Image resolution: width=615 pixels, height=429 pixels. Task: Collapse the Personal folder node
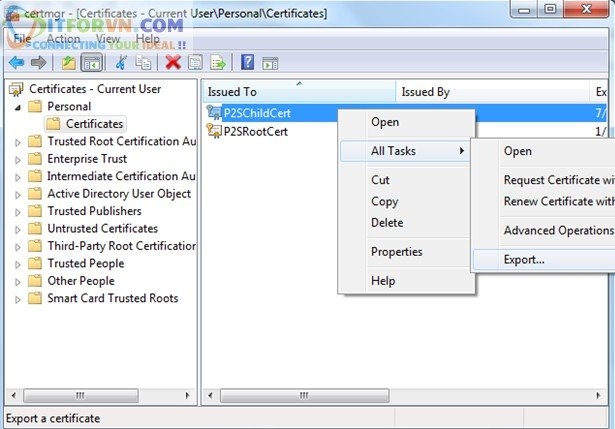coord(17,106)
